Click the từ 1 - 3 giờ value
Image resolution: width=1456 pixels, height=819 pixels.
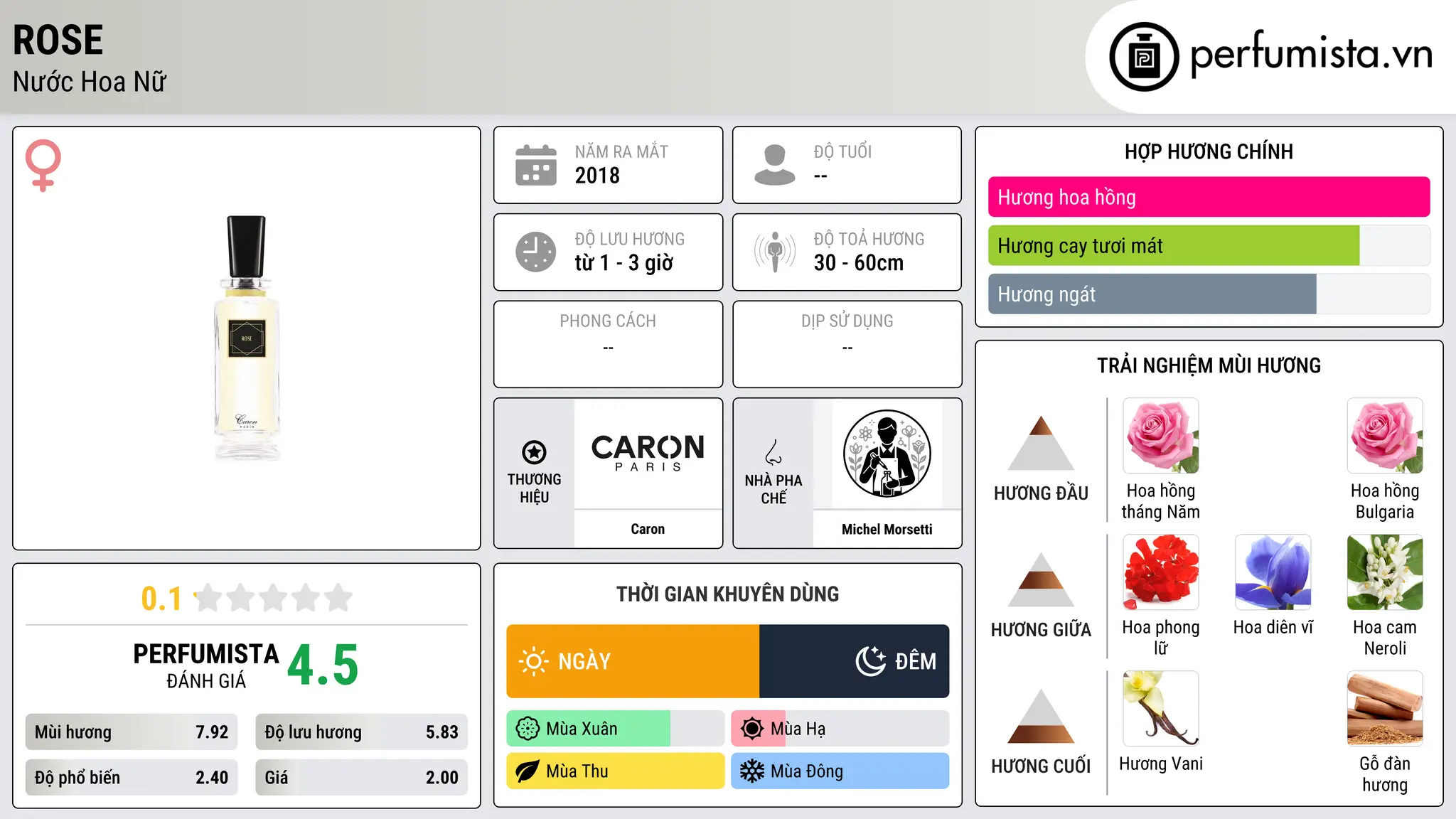click(x=623, y=263)
